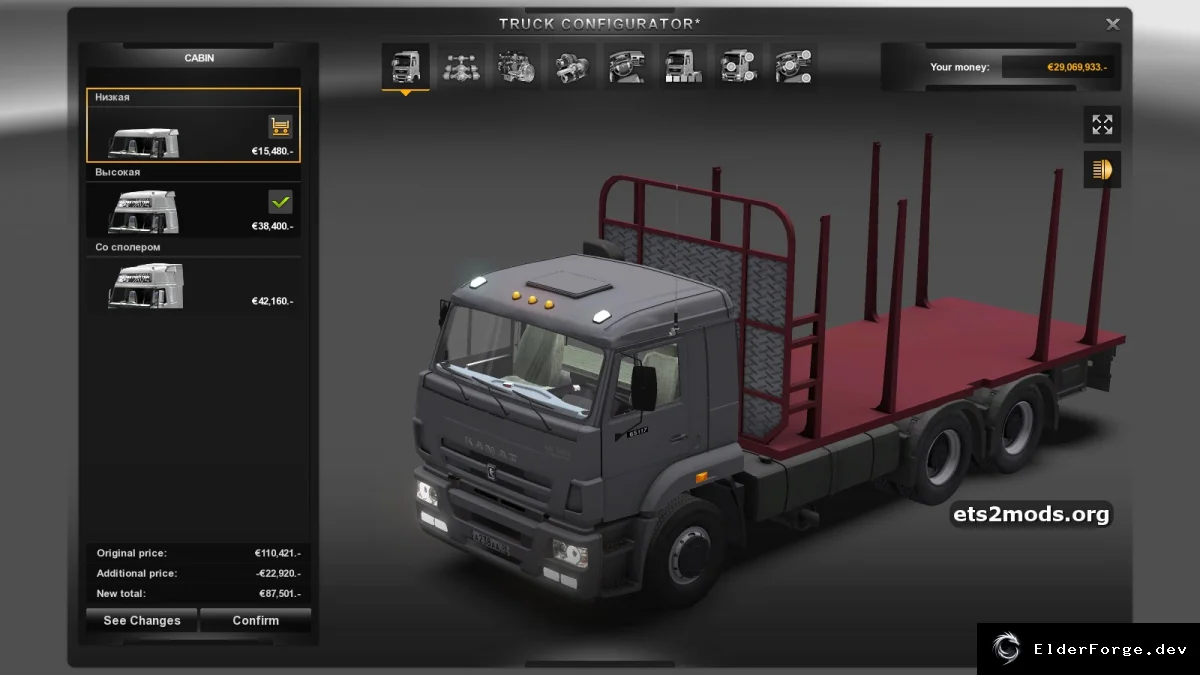This screenshot has width=1200, height=675.
Task: Close the Truck Configurator window
Action: point(1112,24)
